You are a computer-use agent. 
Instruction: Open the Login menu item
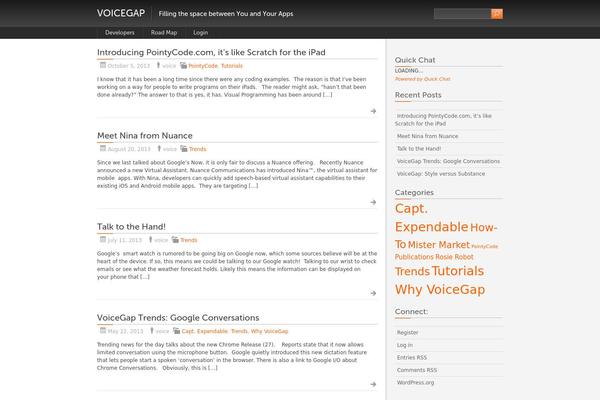[x=201, y=33]
